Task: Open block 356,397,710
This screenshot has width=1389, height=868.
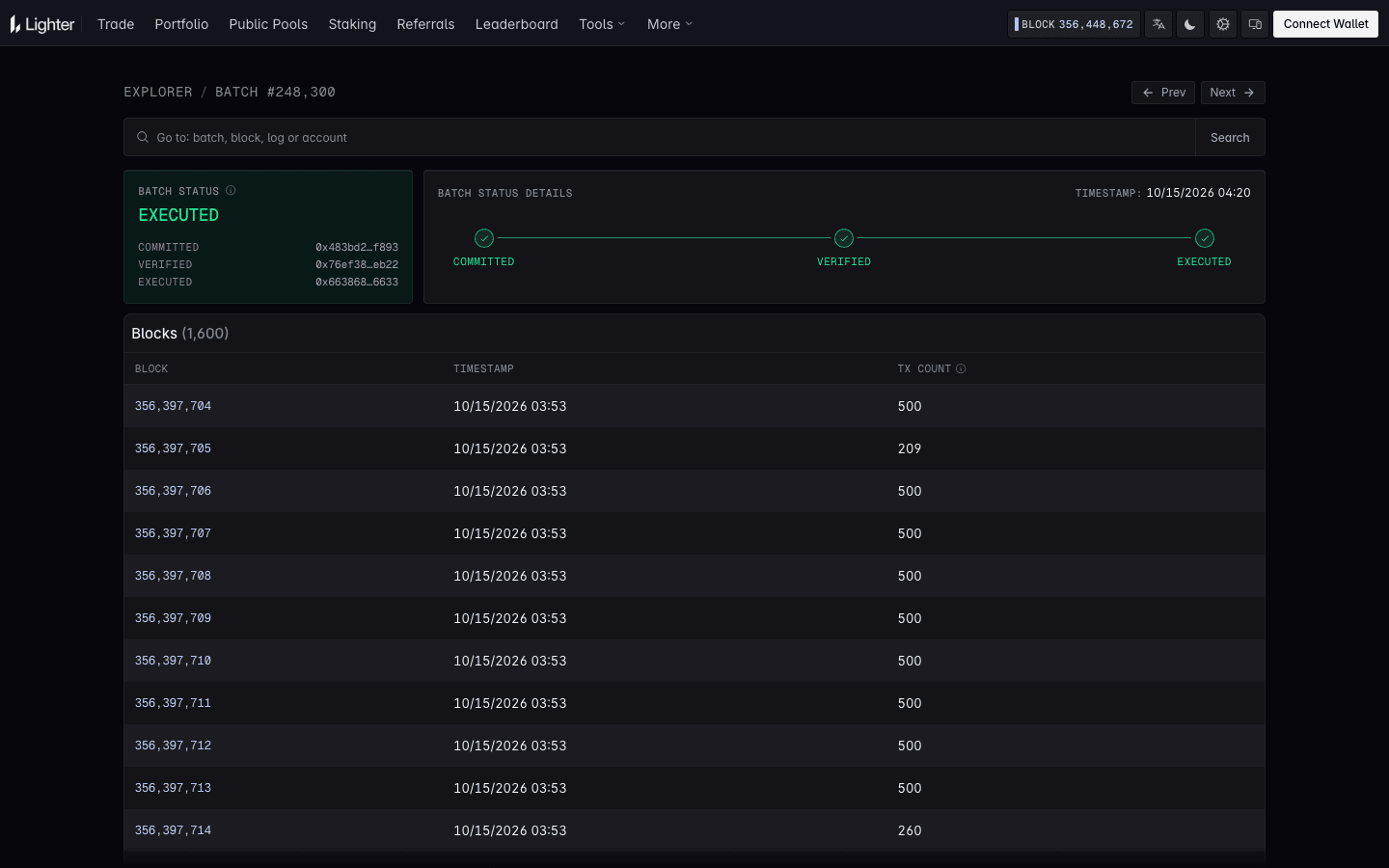Action: click(173, 661)
